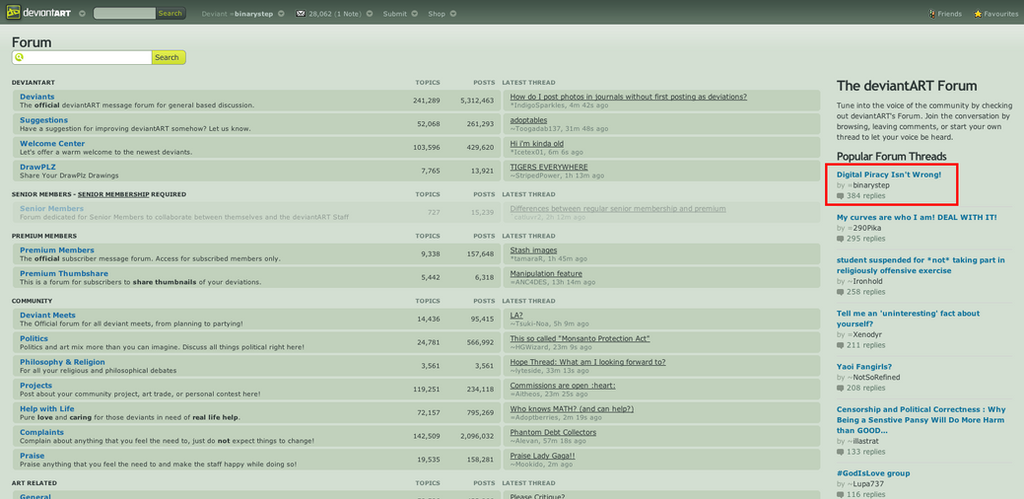This screenshot has width=1024, height=499.
Task: Open the dropdown arrow beside Submit
Action: pyautogui.click(x=414, y=13)
